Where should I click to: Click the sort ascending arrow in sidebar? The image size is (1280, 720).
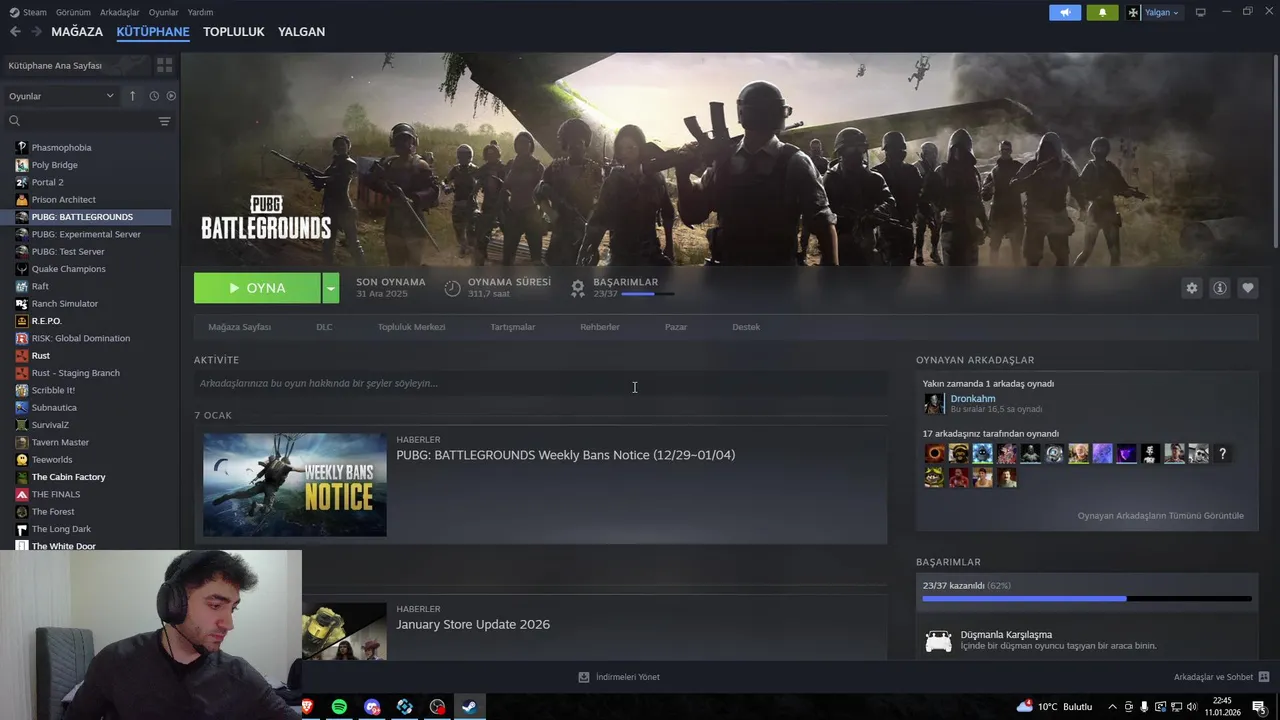coord(132,96)
